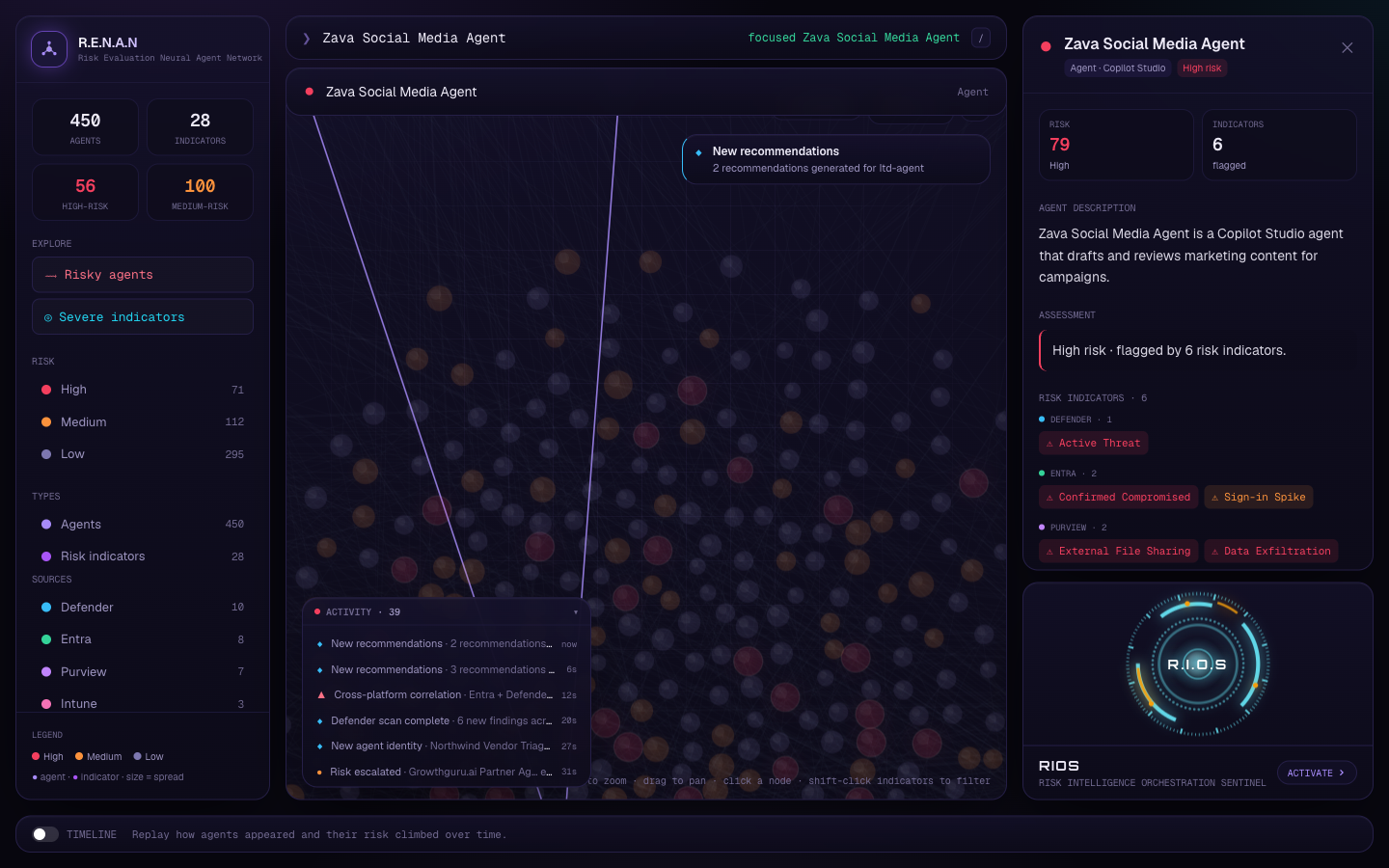Toggle the Intune source filter
Screen dimensions: 1389x868
[143, 704]
